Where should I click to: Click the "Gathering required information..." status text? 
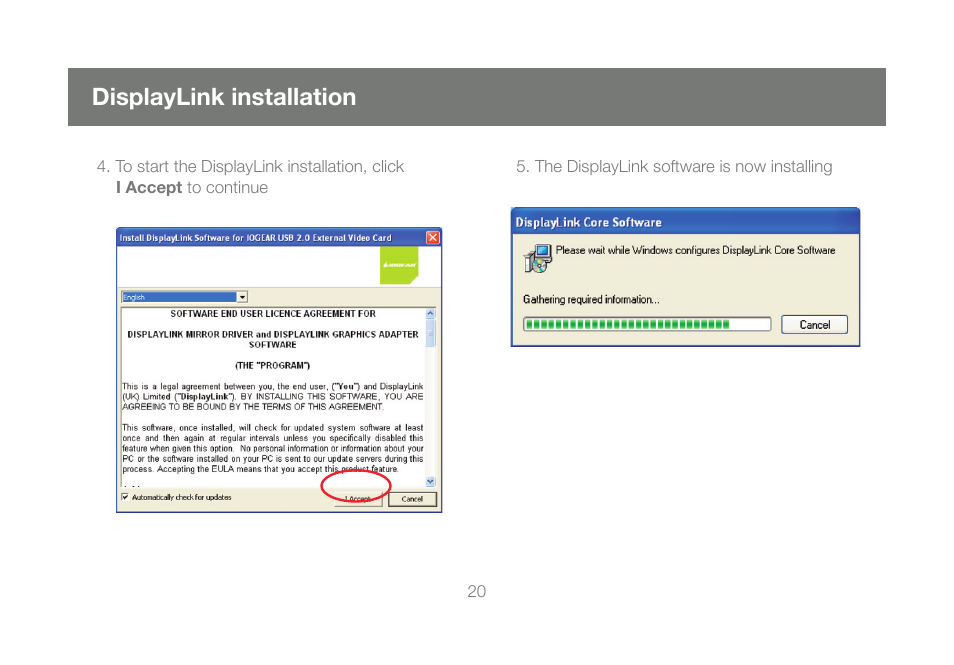click(x=591, y=299)
